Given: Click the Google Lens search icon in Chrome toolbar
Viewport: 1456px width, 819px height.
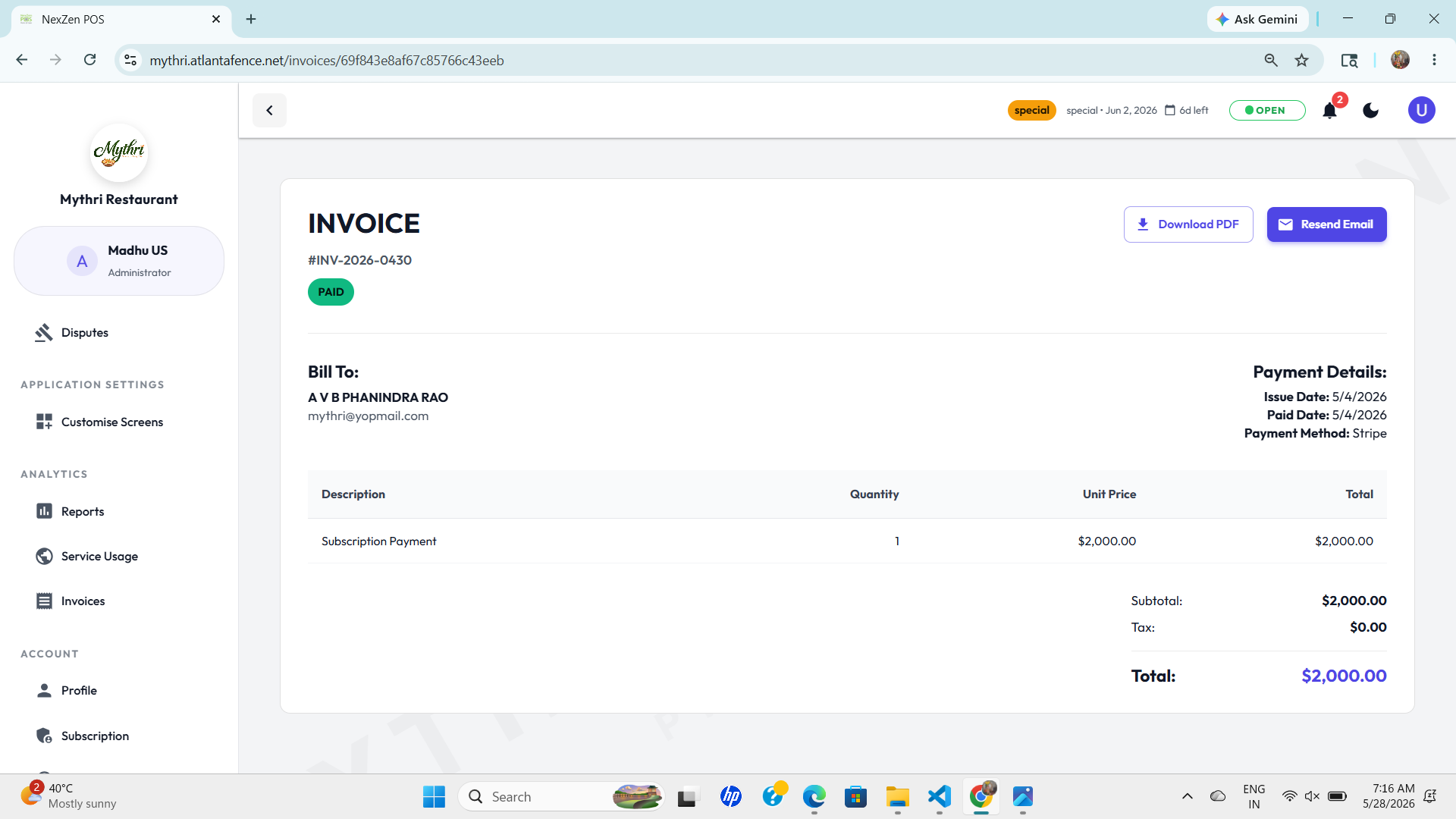Looking at the screenshot, I should [x=1349, y=60].
